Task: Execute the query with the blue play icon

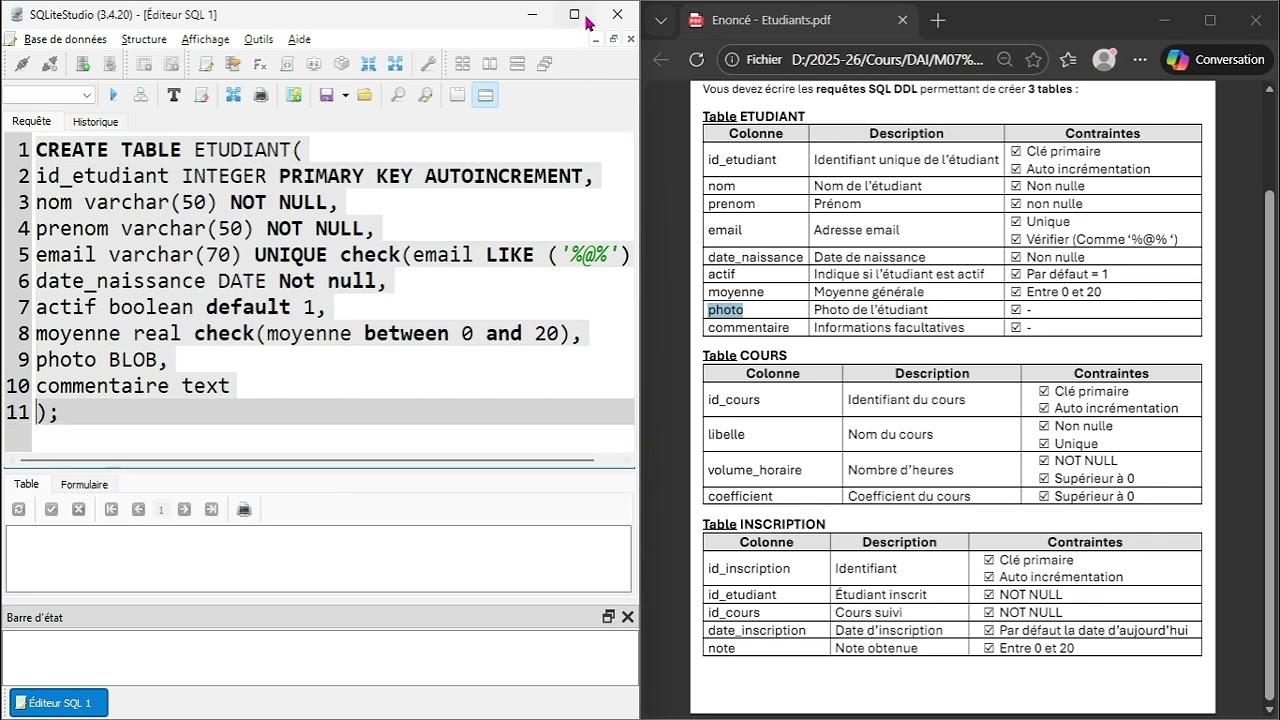Action: [113, 95]
